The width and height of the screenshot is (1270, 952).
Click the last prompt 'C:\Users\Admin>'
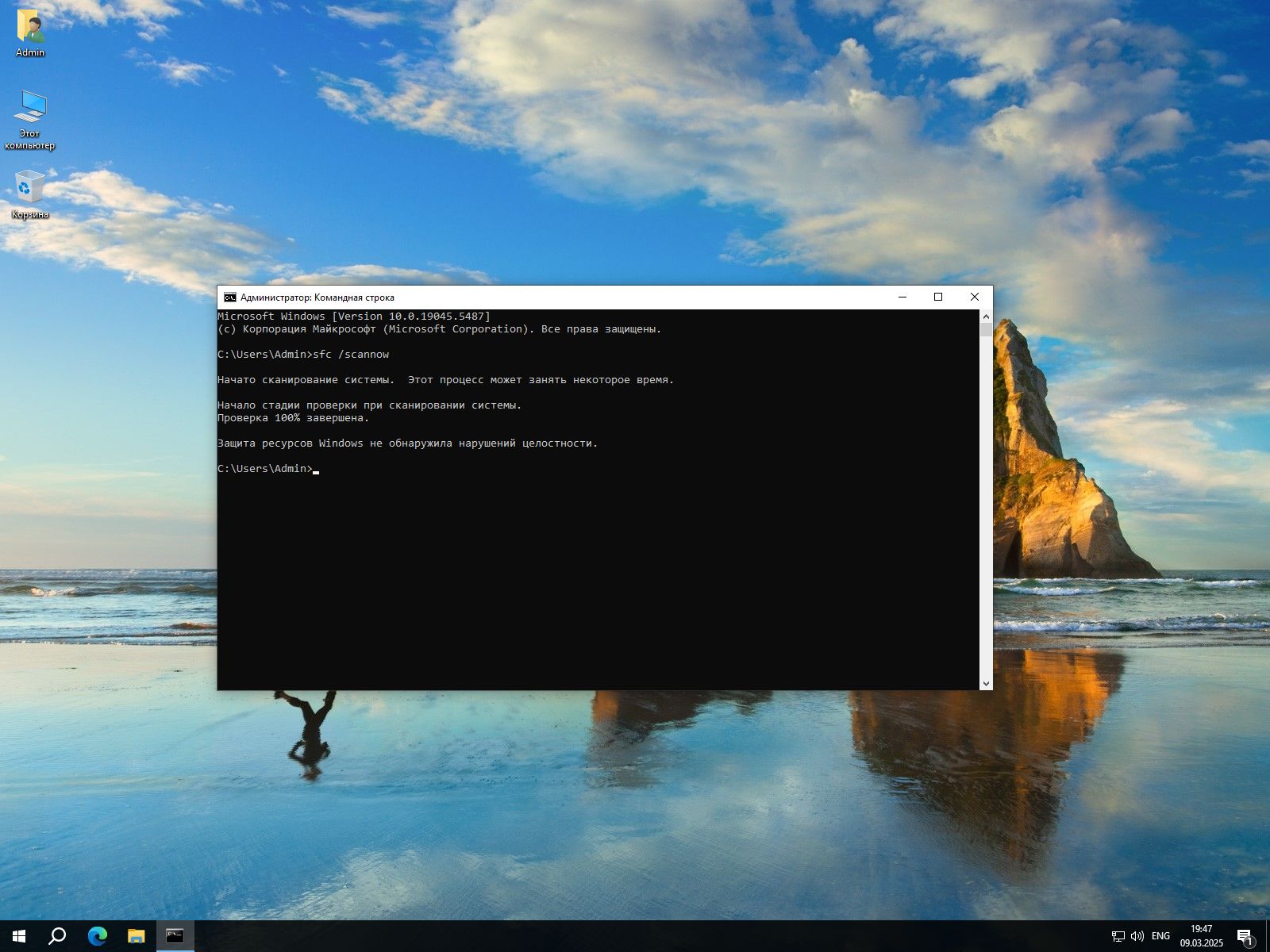pyautogui.click(x=265, y=469)
